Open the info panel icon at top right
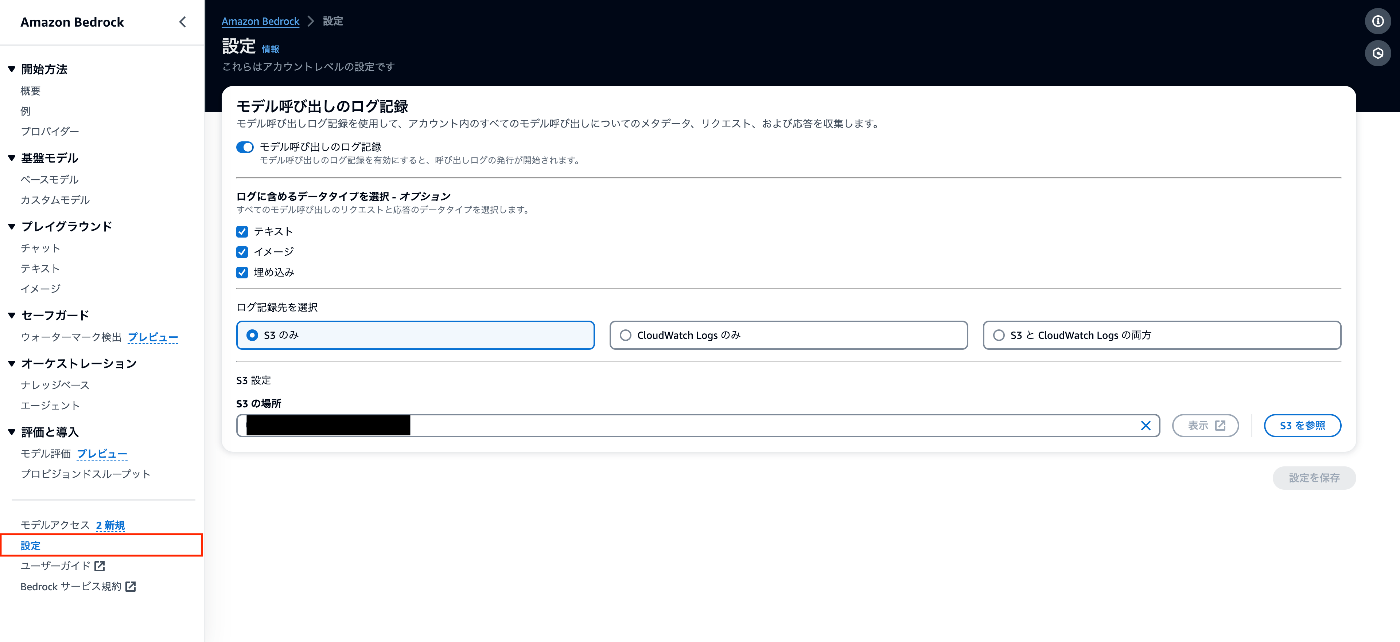 pyautogui.click(x=1378, y=21)
